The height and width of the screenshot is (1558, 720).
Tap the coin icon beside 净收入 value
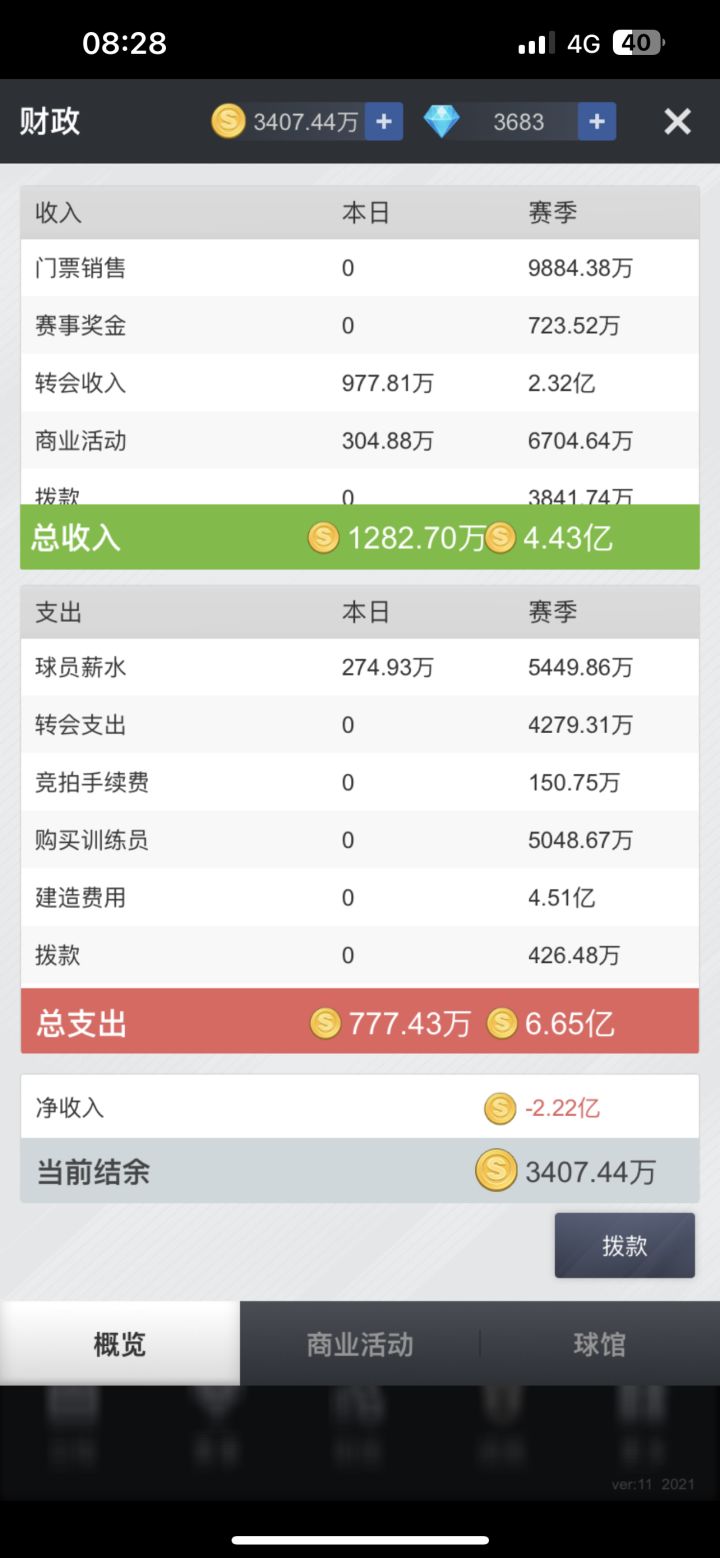[500, 1108]
